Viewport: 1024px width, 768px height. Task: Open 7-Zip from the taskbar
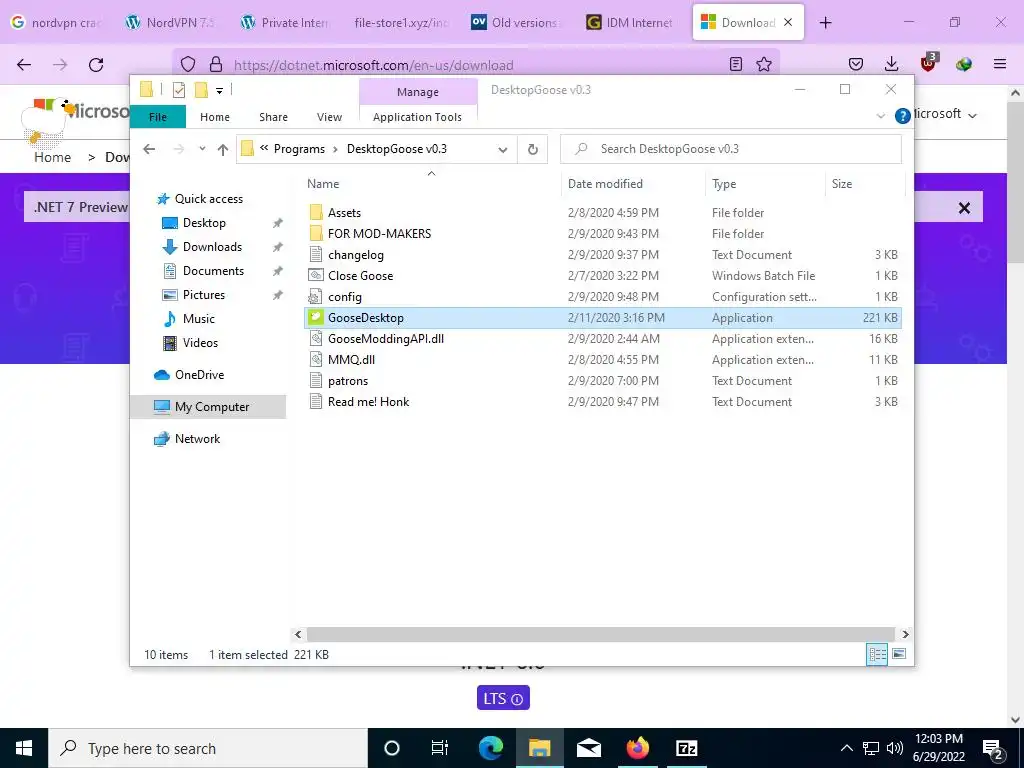(686, 748)
